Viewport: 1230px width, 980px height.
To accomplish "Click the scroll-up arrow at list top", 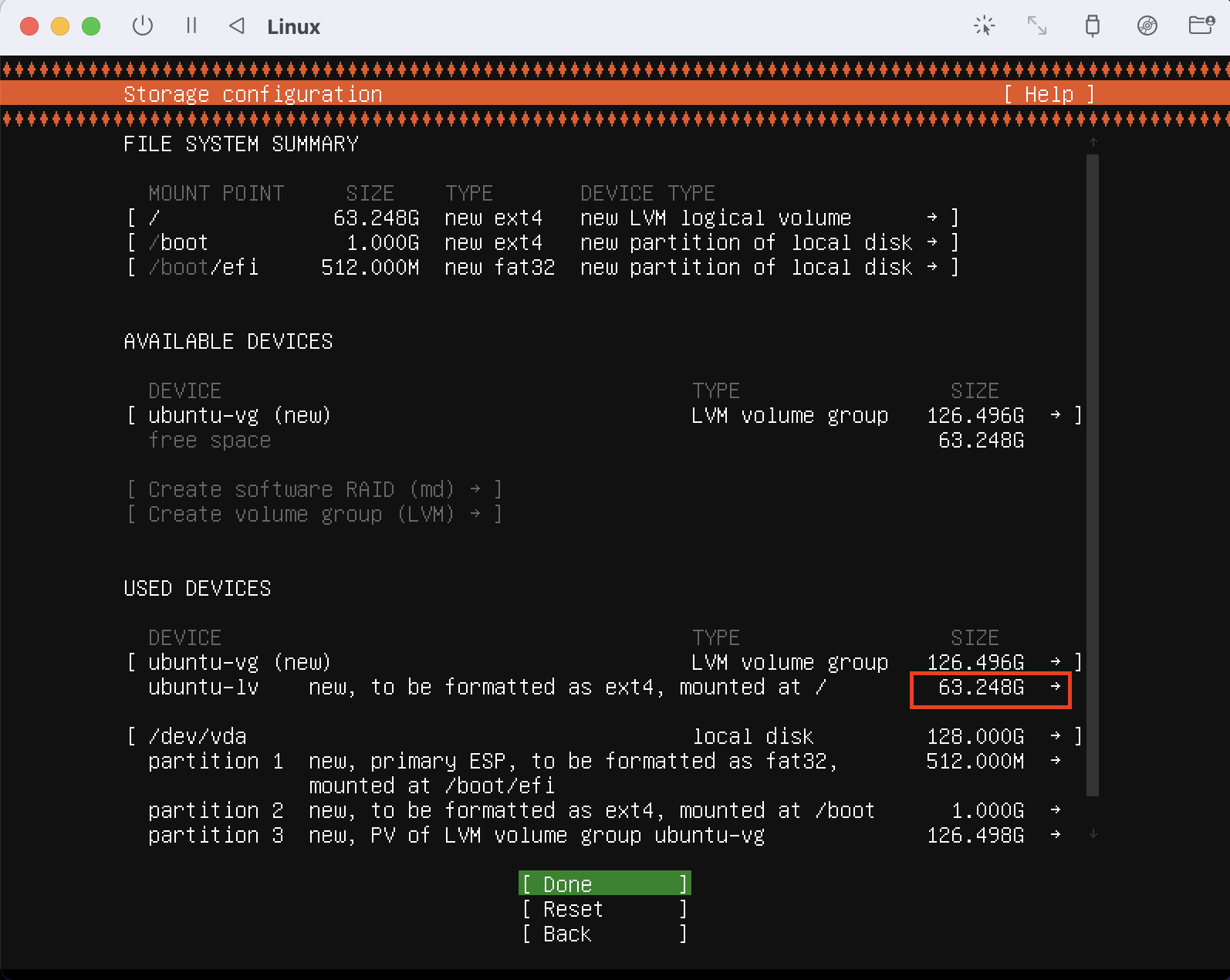I will tap(1093, 142).
